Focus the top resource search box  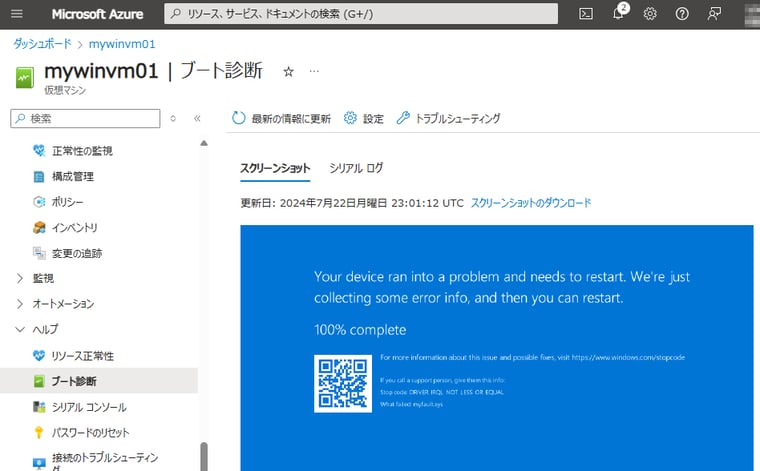click(361, 14)
